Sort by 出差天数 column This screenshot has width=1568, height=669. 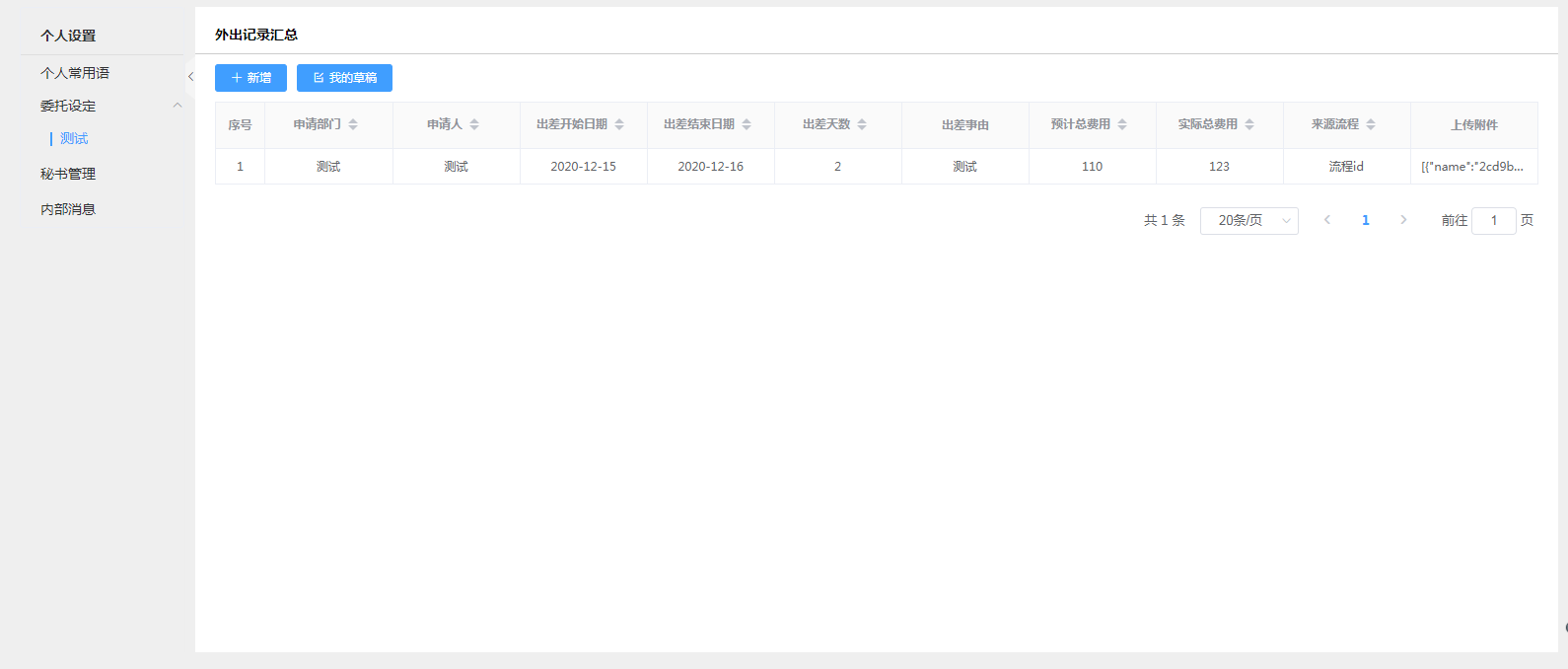pos(862,124)
